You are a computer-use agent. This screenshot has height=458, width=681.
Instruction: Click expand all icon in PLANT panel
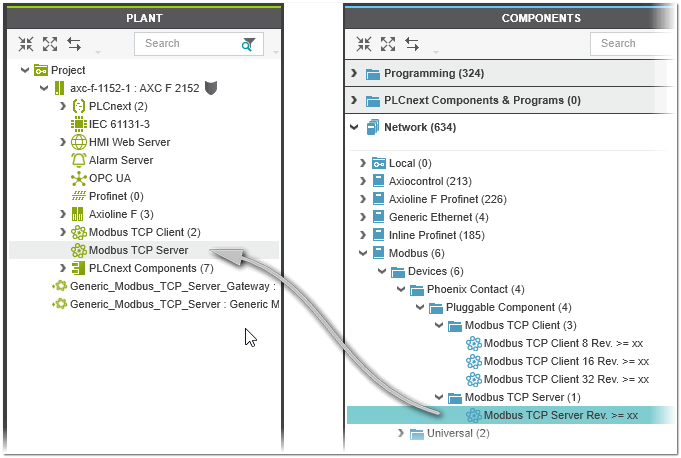coord(50,44)
